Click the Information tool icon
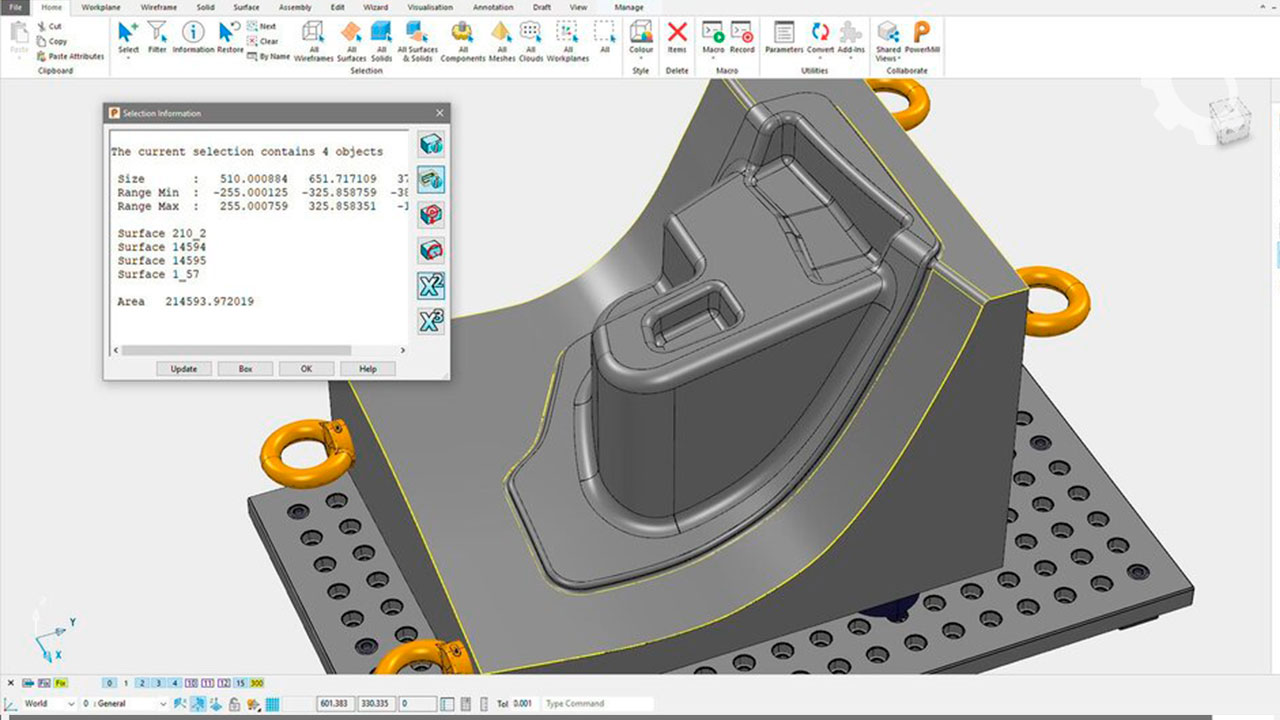The height and width of the screenshot is (720, 1280). (193, 32)
